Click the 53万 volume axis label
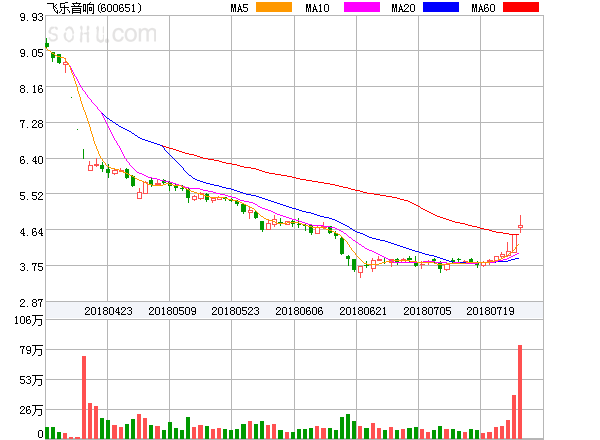The image size is (600, 440). (x=31, y=380)
